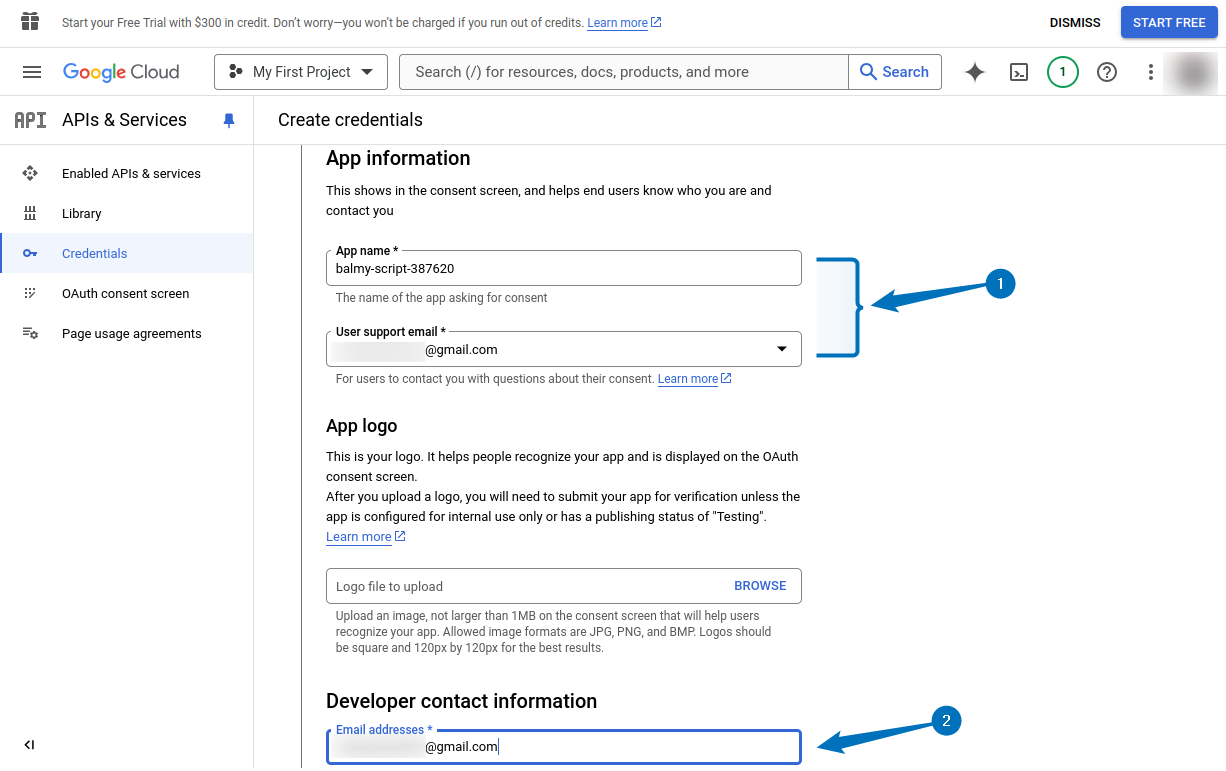The image size is (1226, 771).
Task: Open the help question mark icon
Action: 1107,71
